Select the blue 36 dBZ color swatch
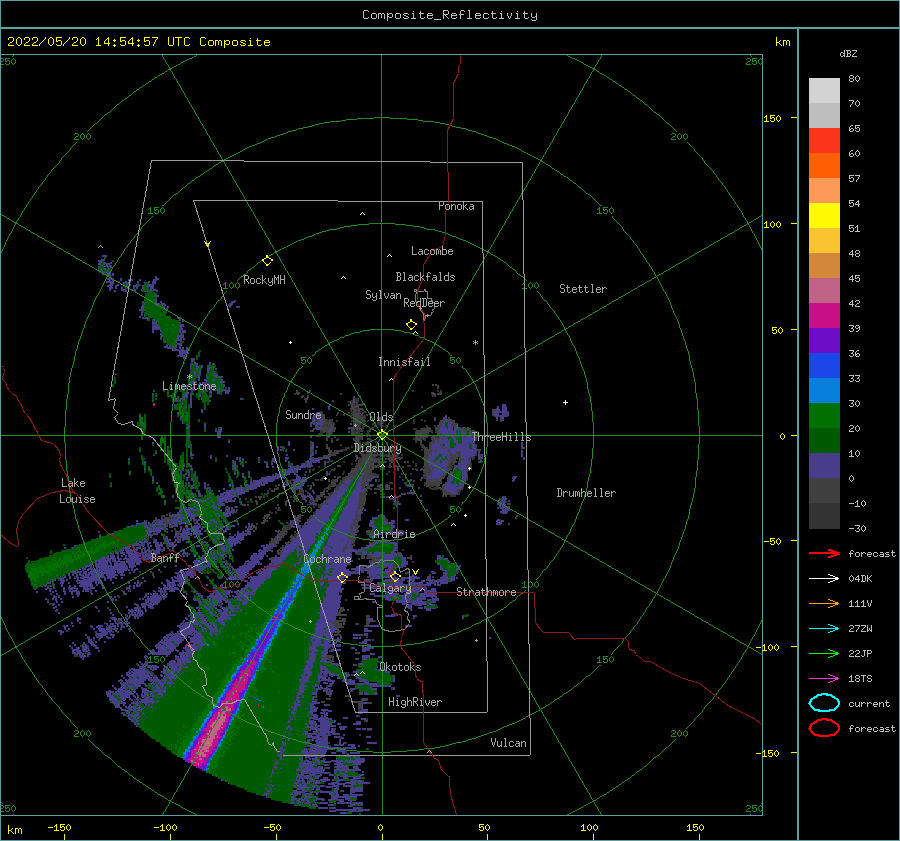900x841 pixels. (x=824, y=365)
